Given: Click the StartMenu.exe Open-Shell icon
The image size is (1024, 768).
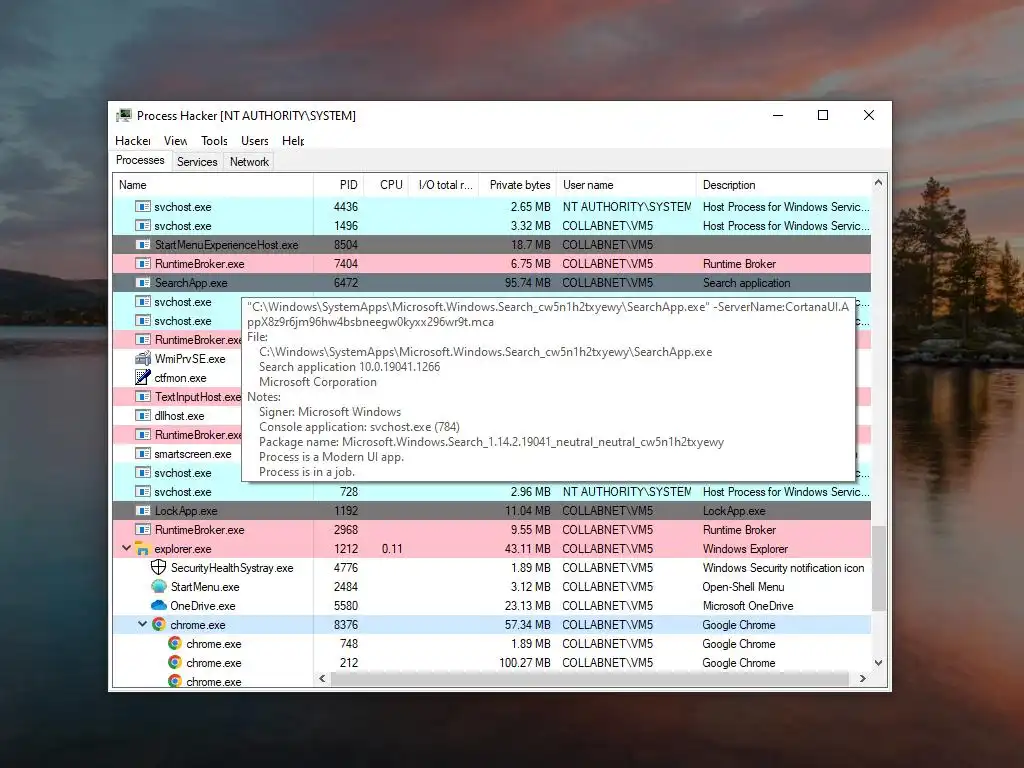Looking at the screenshot, I should pos(159,586).
